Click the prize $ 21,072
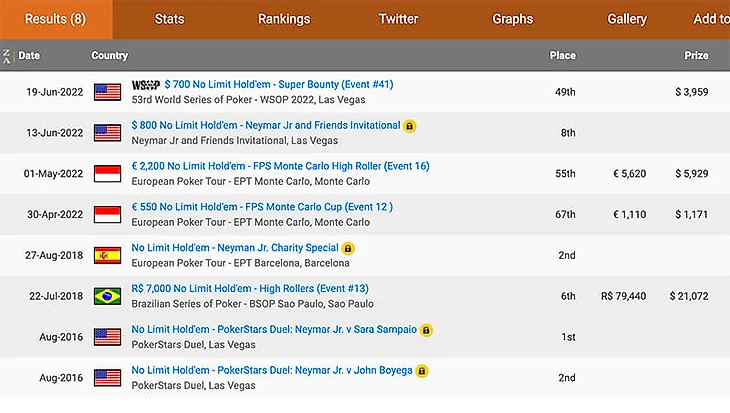 (x=689, y=296)
